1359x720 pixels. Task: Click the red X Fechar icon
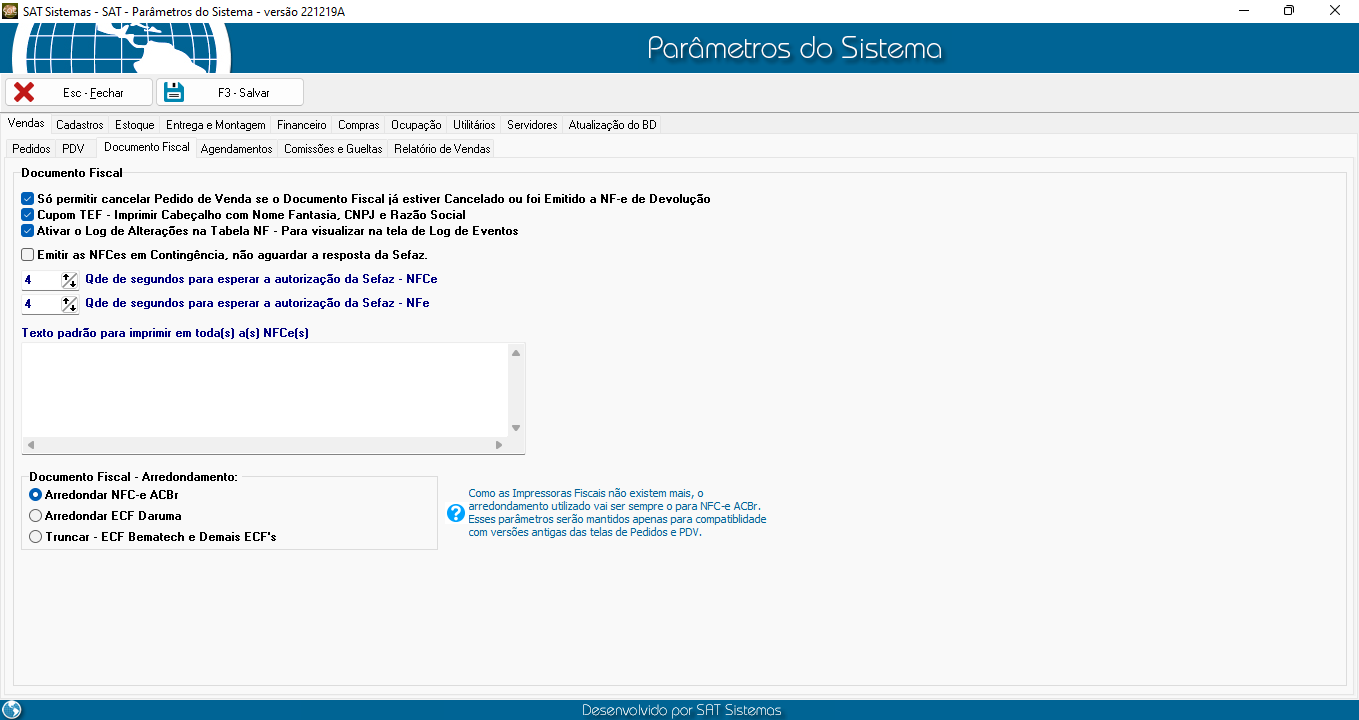pyautogui.click(x=24, y=92)
